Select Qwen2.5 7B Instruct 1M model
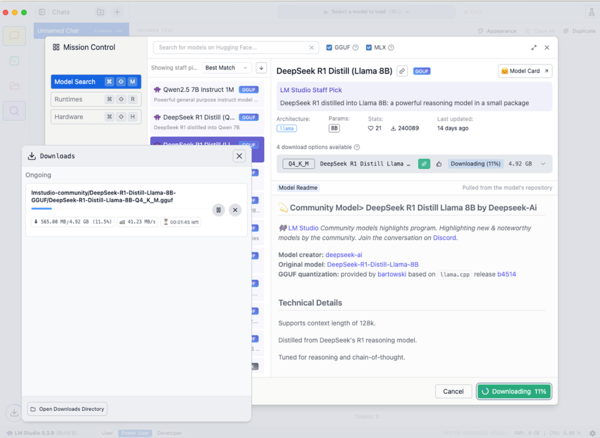Screen dimensions: 600x438 coord(207,94)
